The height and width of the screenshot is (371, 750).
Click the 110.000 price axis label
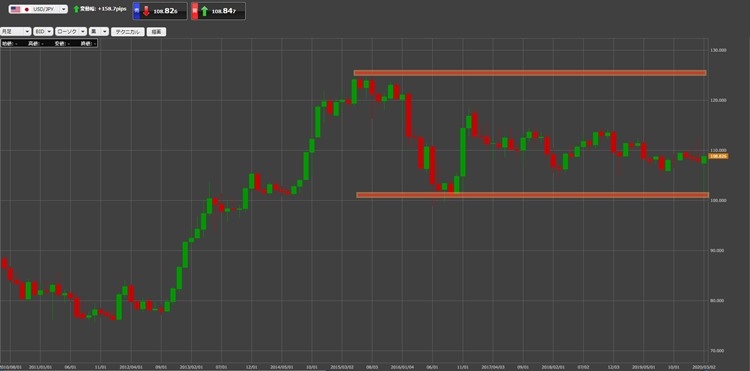point(719,151)
